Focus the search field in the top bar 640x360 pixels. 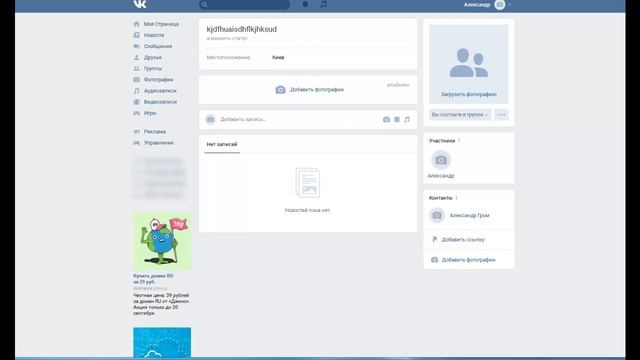(244, 4)
